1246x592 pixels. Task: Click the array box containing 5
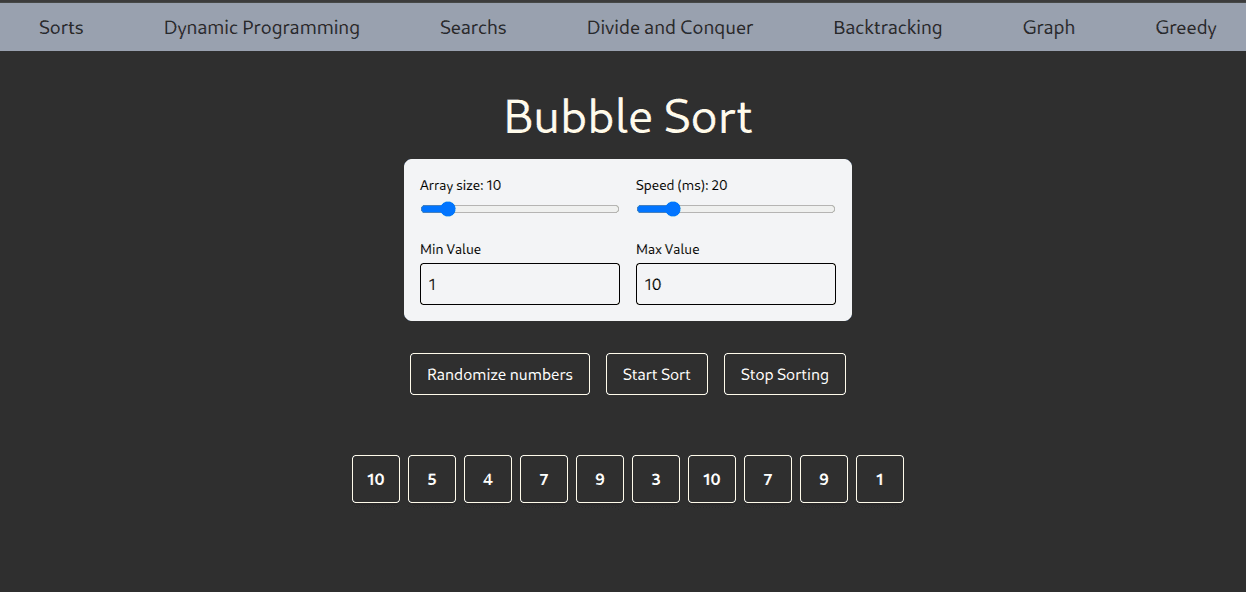click(x=432, y=479)
